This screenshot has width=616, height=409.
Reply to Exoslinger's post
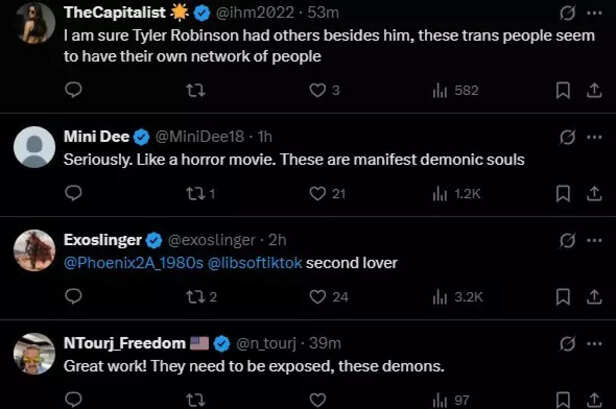73,296
